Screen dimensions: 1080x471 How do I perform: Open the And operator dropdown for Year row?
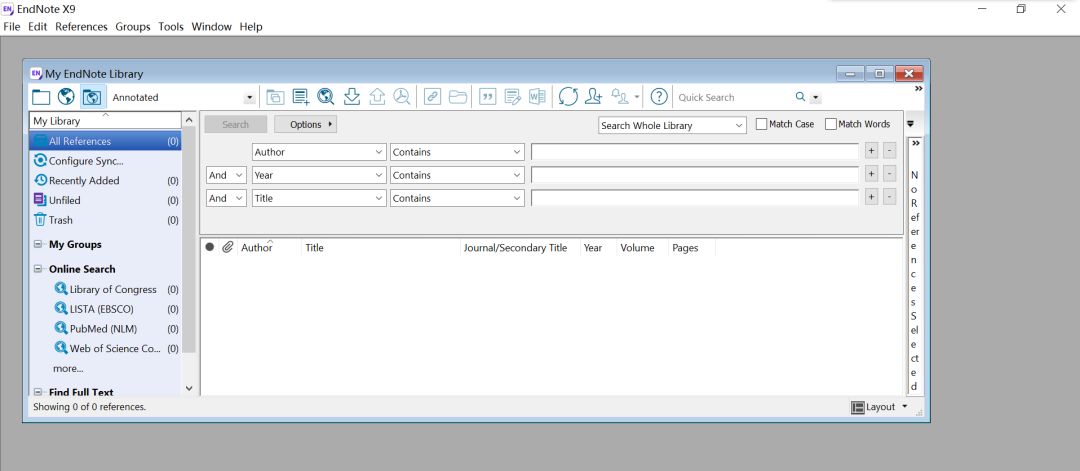click(227, 175)
